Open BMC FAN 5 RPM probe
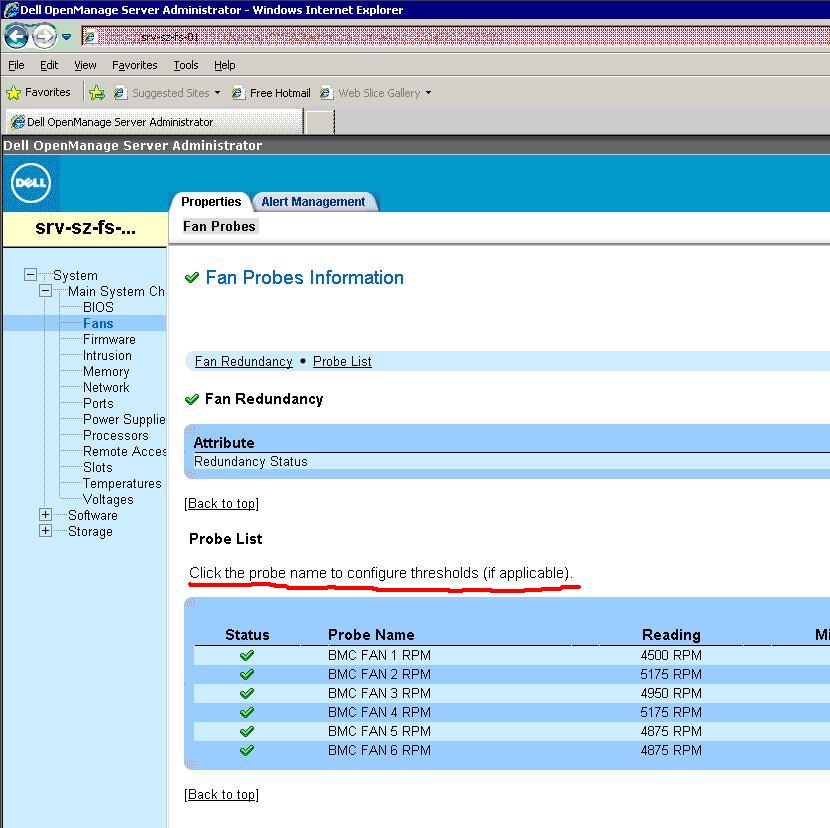This screenshot has height=828, width=830. [379, 731]
